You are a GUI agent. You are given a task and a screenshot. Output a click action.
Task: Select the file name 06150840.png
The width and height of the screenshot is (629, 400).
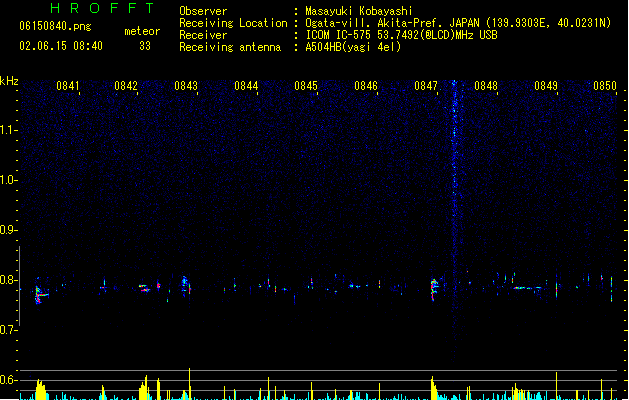(x=55, y=26)
